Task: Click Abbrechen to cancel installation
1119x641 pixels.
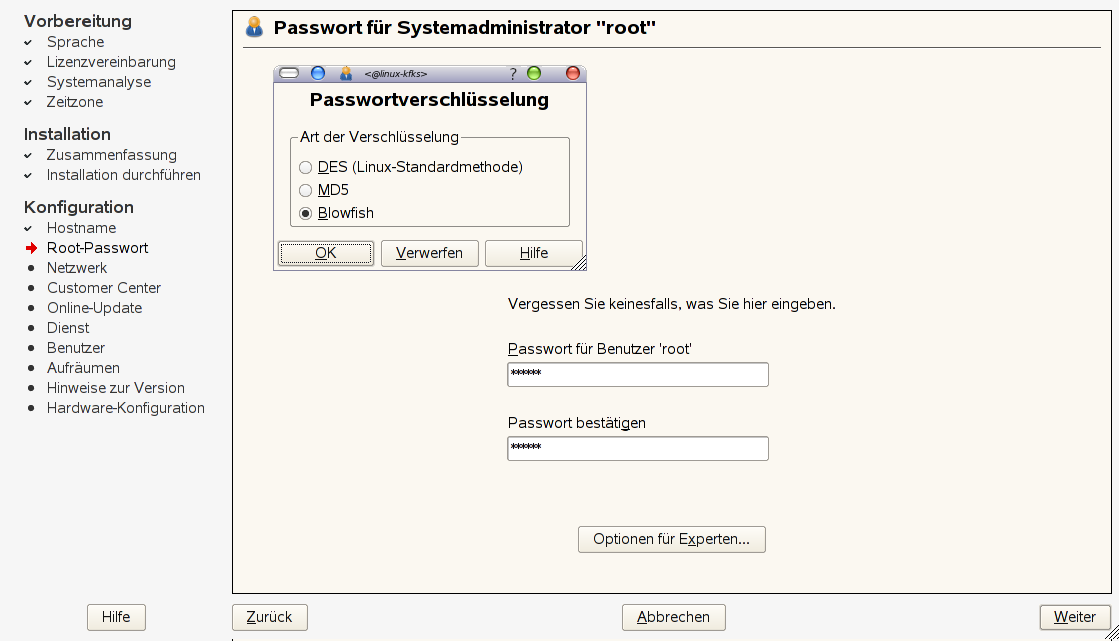Action: 673,617
